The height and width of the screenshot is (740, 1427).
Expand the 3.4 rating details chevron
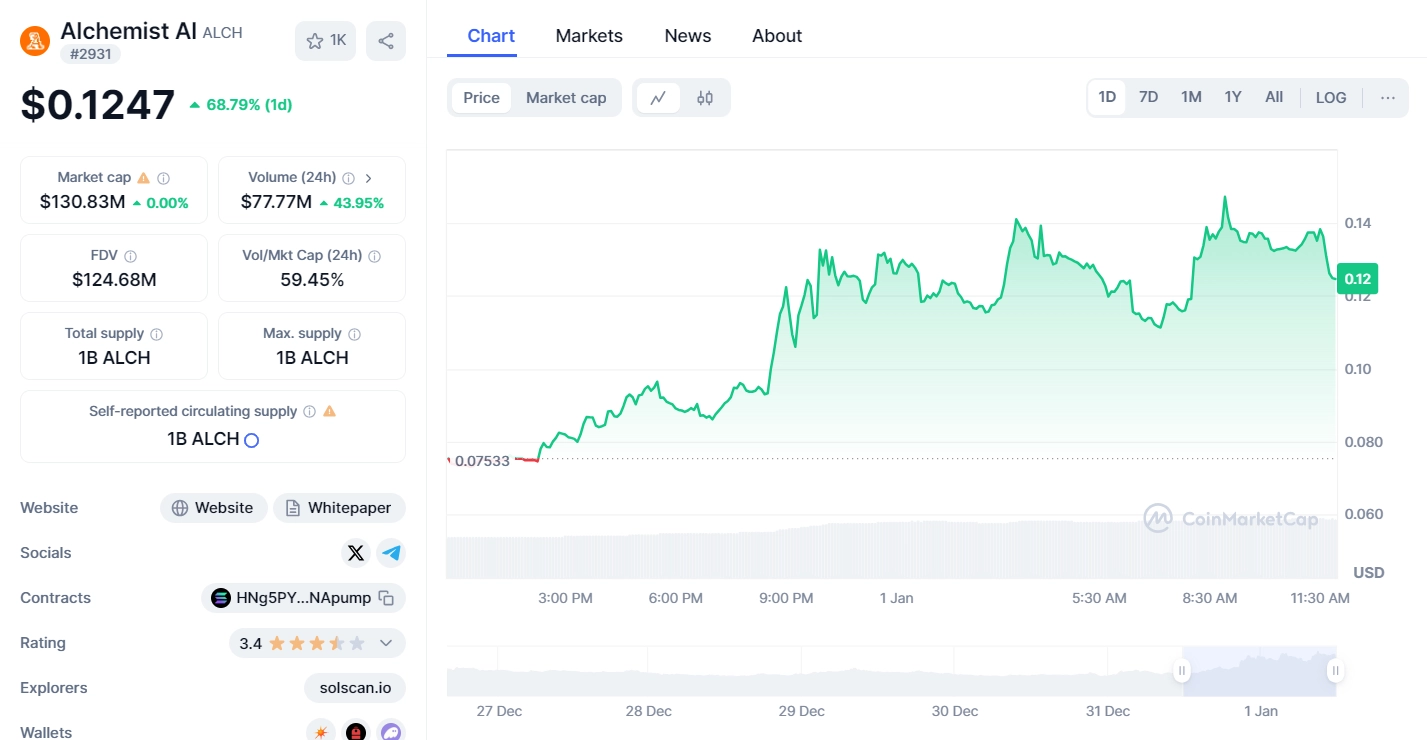[386, 643]
